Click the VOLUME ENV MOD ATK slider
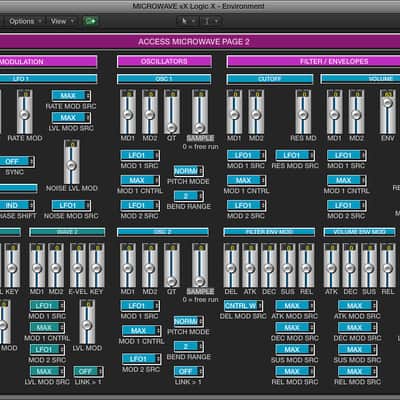Image resolution: width=400 pixels, height=400 pixels. pos(331,265)
